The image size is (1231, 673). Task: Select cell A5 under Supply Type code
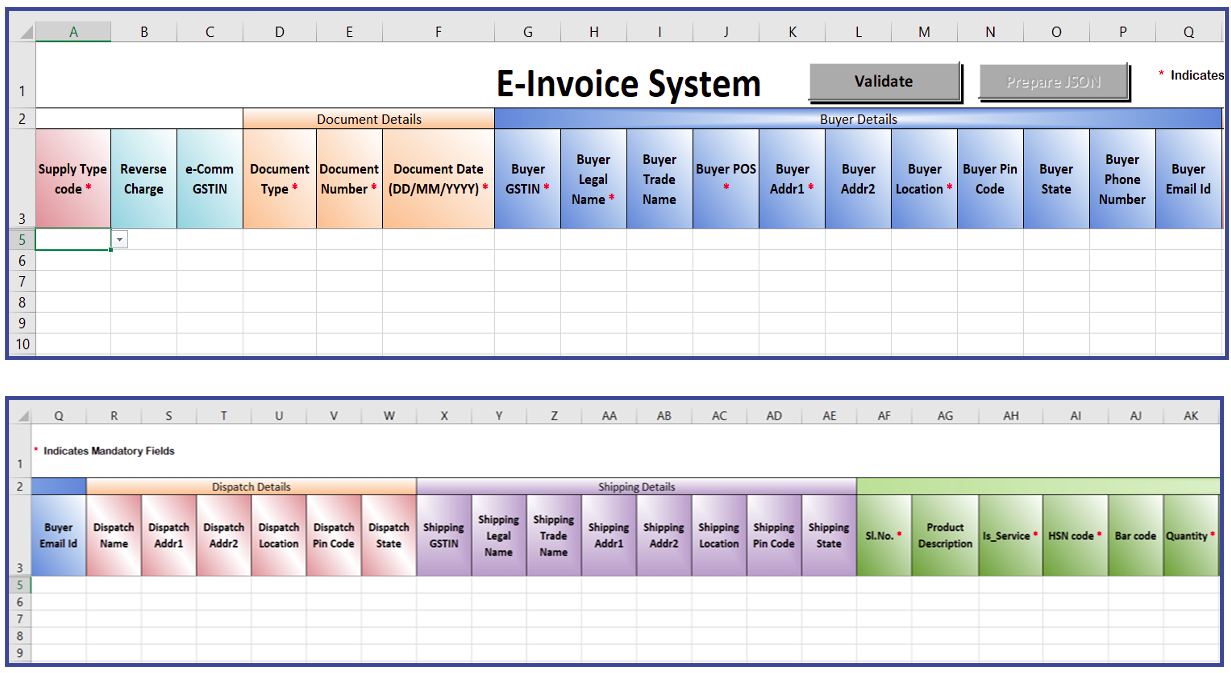point(70,239)
